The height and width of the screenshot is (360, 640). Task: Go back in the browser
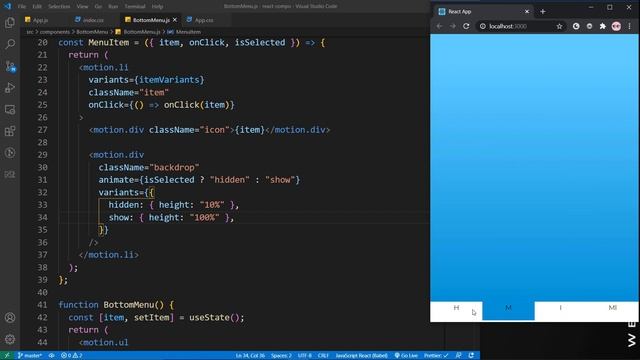click(439, 26)
